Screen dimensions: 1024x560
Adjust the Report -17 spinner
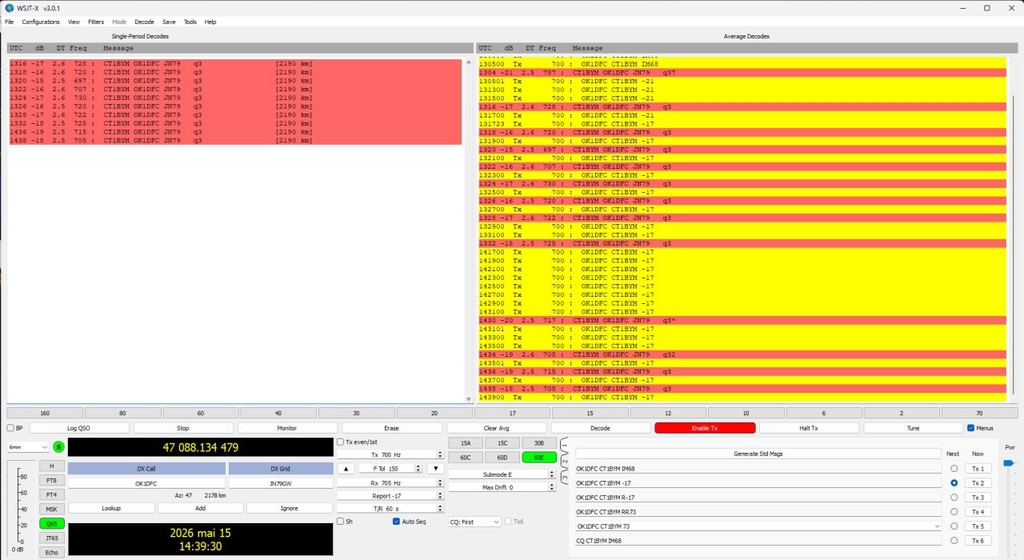(440, 496)
